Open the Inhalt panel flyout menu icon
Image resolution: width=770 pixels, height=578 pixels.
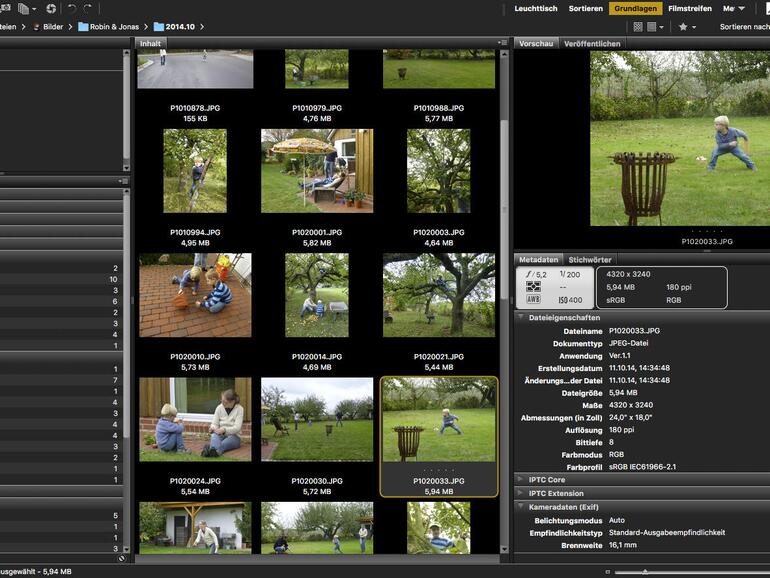503,43
